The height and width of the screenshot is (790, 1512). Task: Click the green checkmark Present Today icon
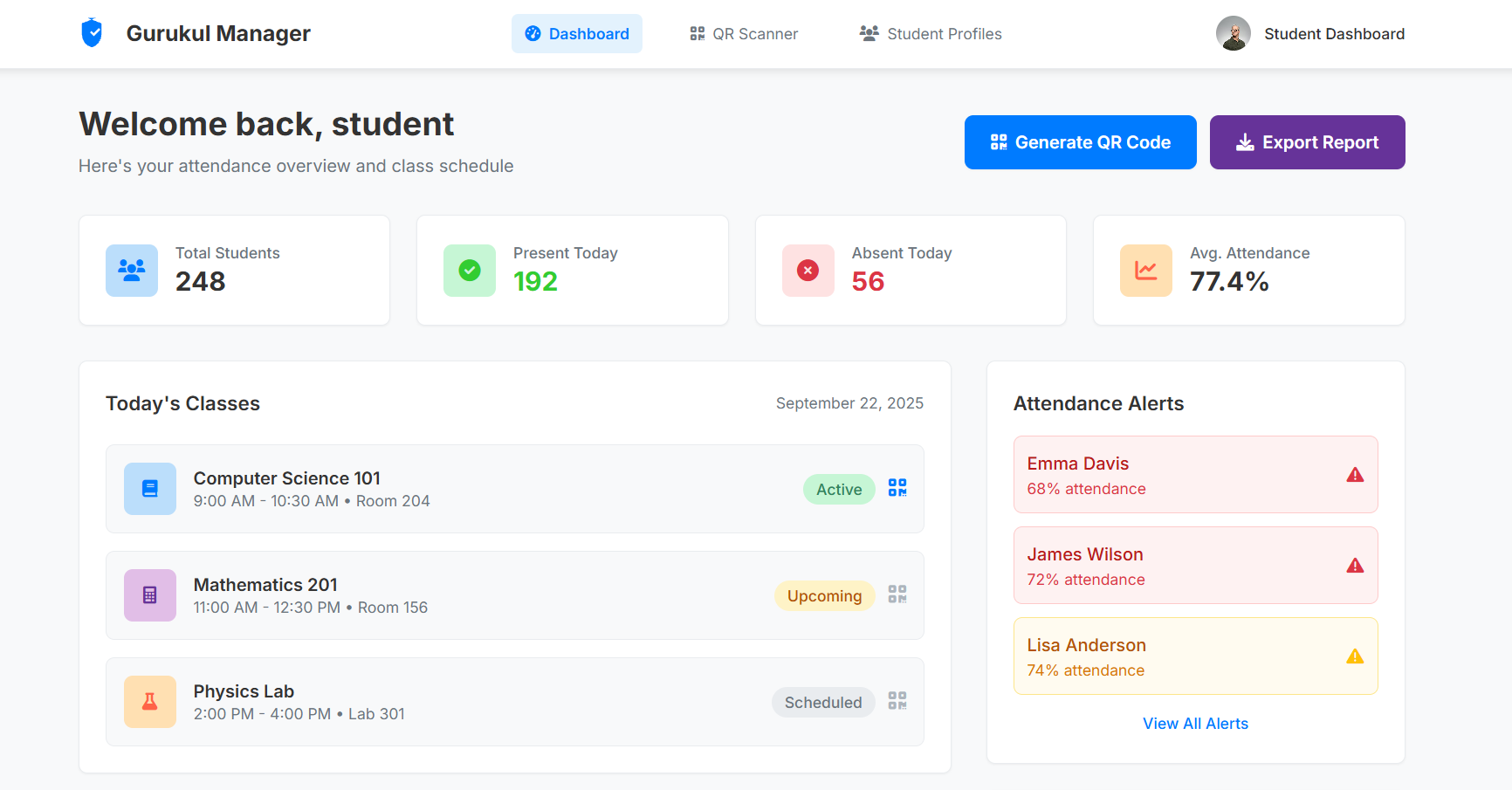[469, 270]
